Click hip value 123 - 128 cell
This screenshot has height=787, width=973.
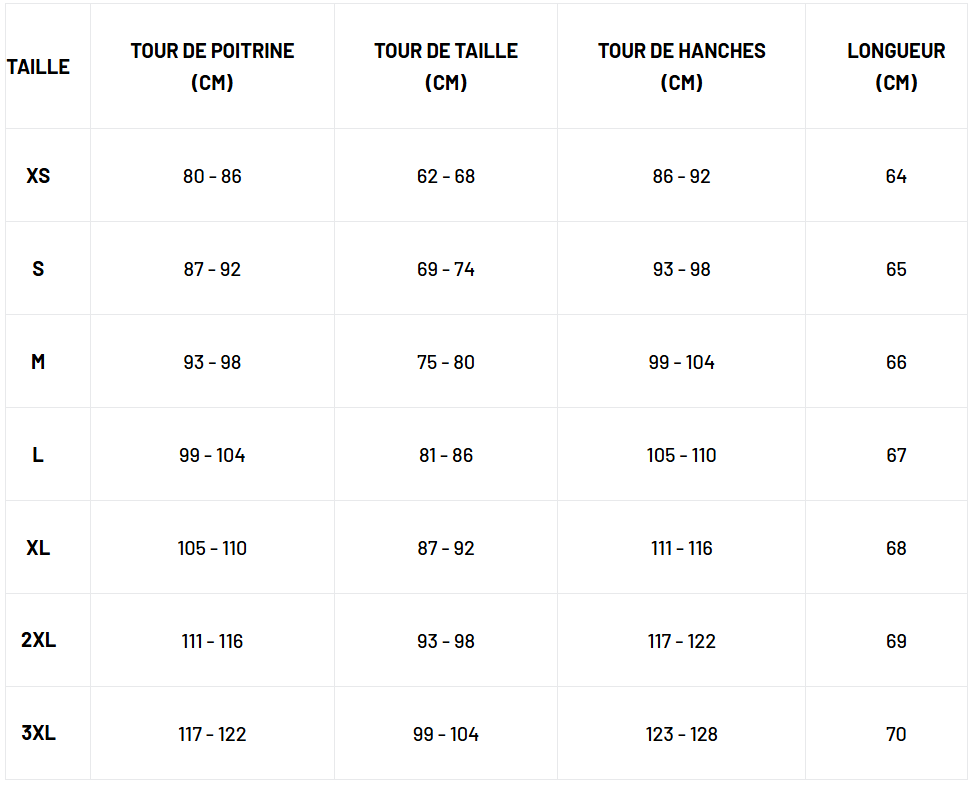pyautogui.click(x=682, y=734)
